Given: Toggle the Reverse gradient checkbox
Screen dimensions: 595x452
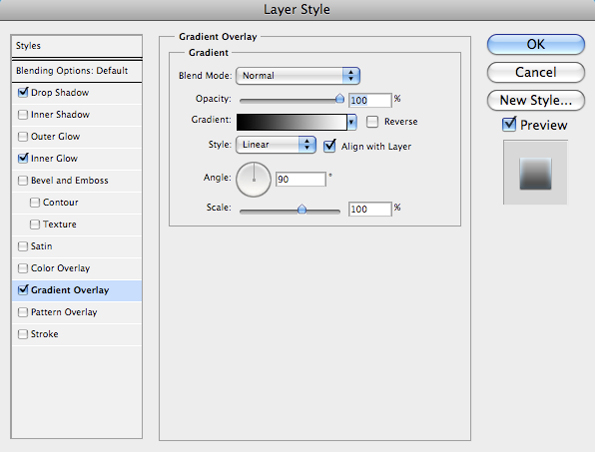Looking at the screenshot, I should click(372, 122).
